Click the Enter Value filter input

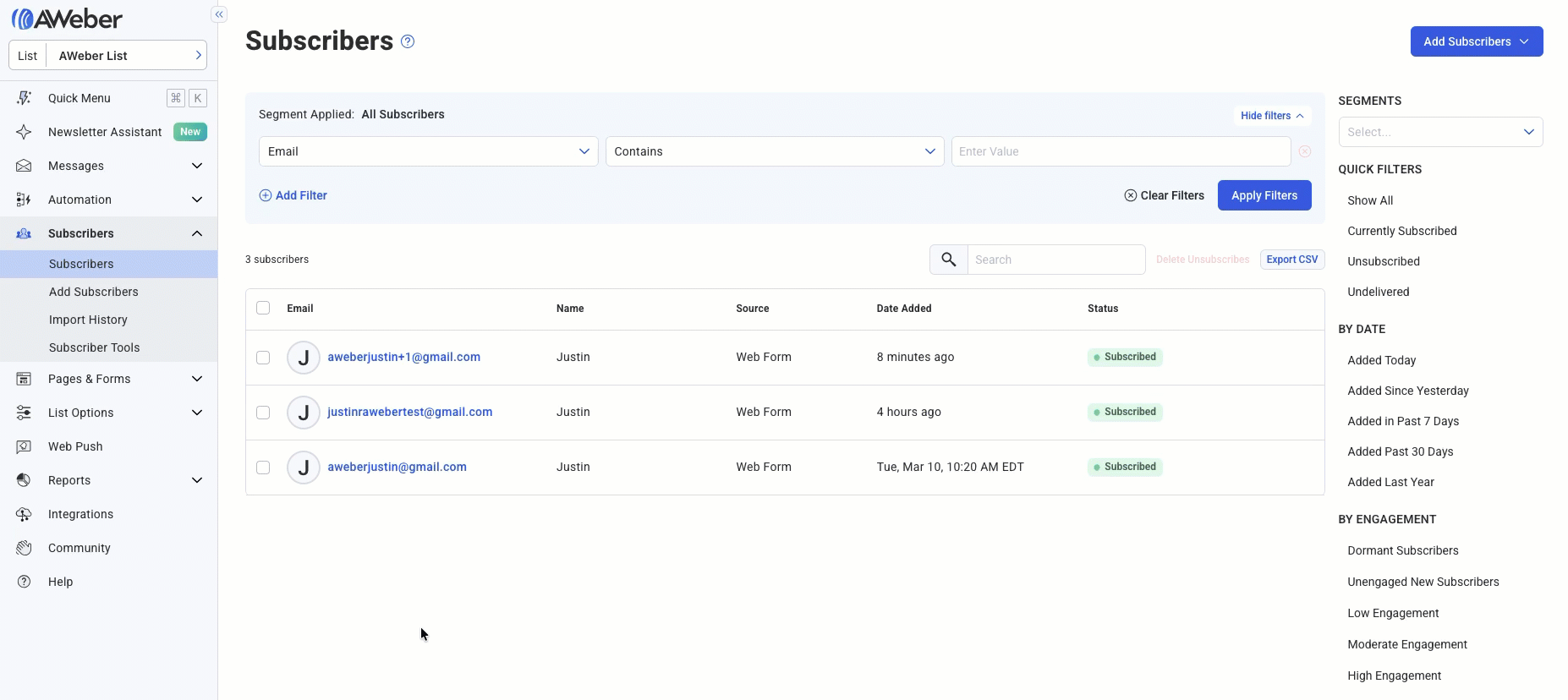click(x=1121, y=151)
